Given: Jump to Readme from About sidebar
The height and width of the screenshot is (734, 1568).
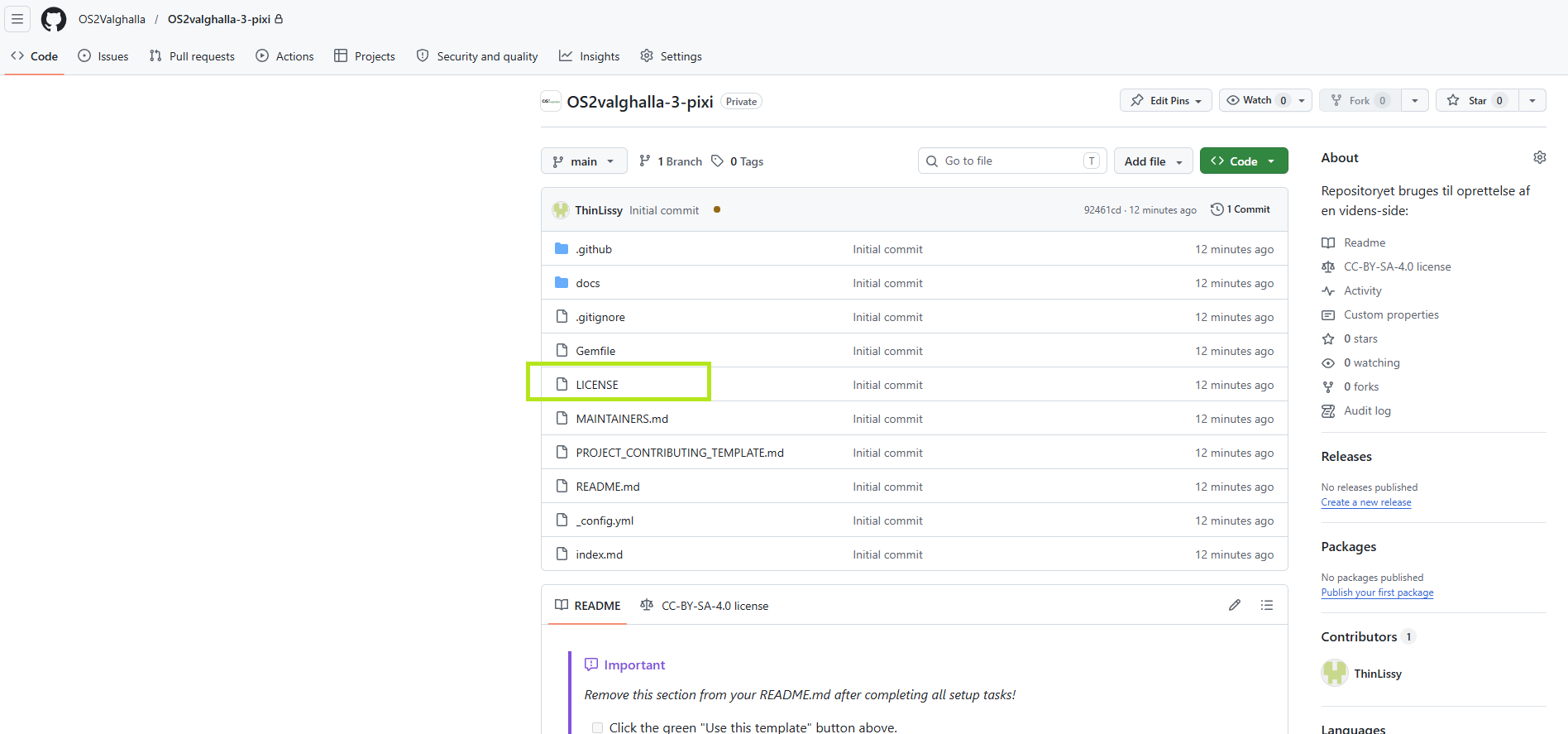Looking at the screenshot, I should (1354, 242).
